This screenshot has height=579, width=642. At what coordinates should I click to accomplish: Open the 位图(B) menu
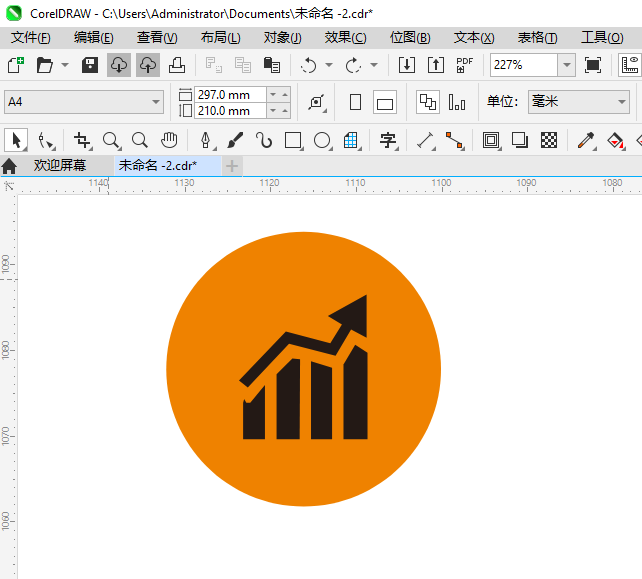(410, 38)
